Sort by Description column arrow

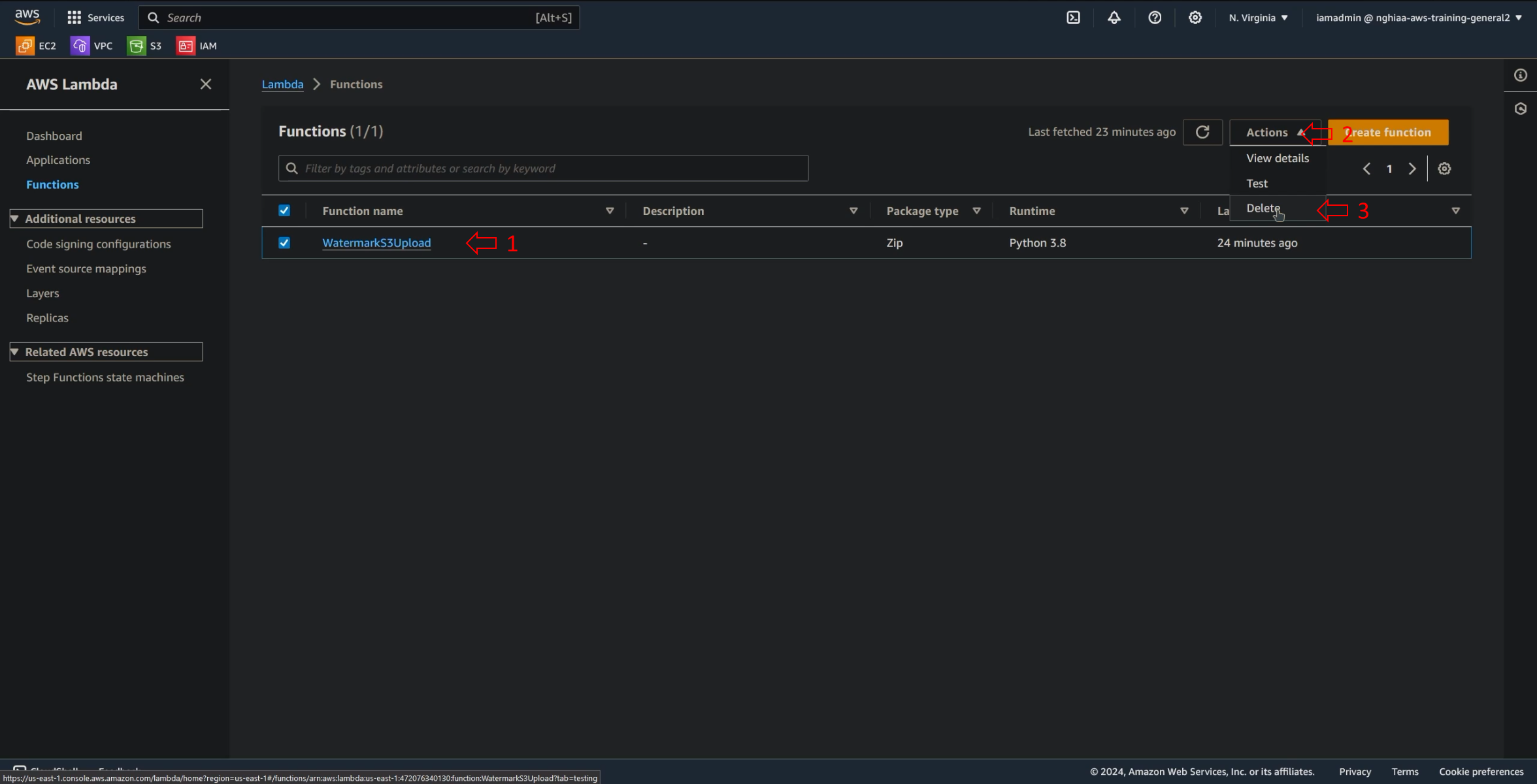point(853,211)
